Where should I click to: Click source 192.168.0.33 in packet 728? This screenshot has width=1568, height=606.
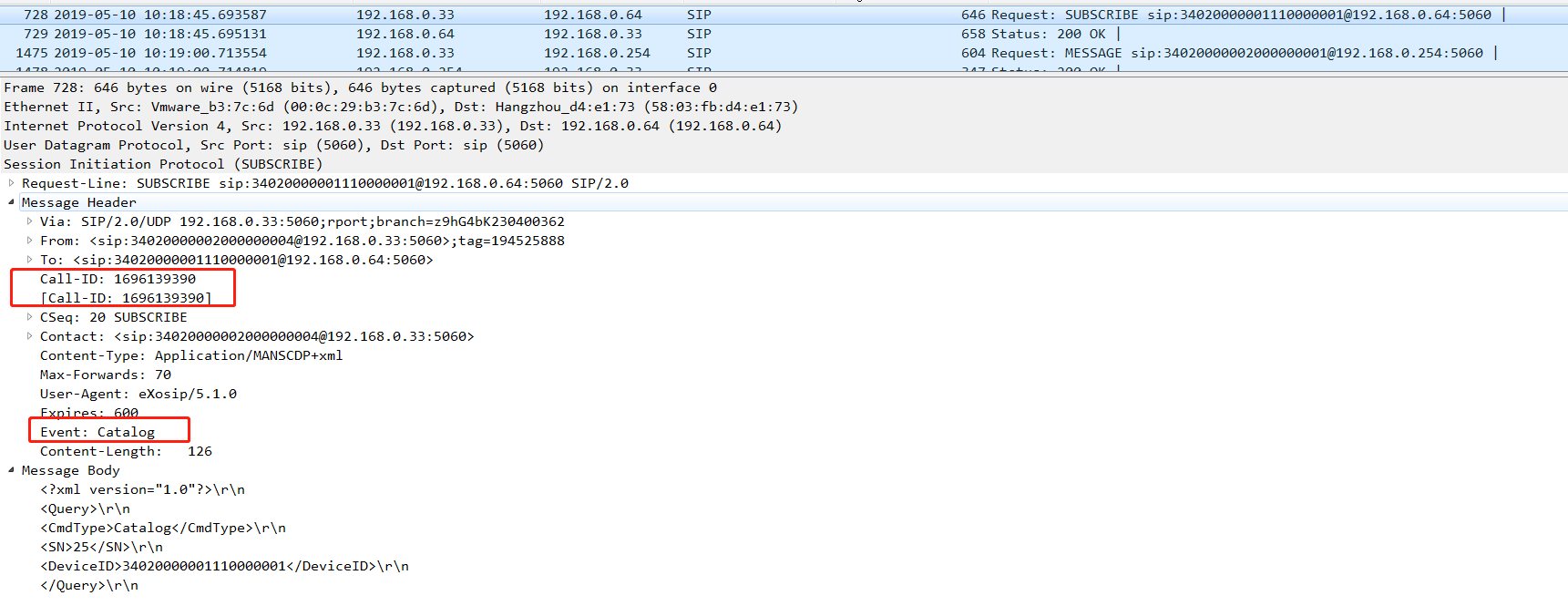click(x=405, y=15)
